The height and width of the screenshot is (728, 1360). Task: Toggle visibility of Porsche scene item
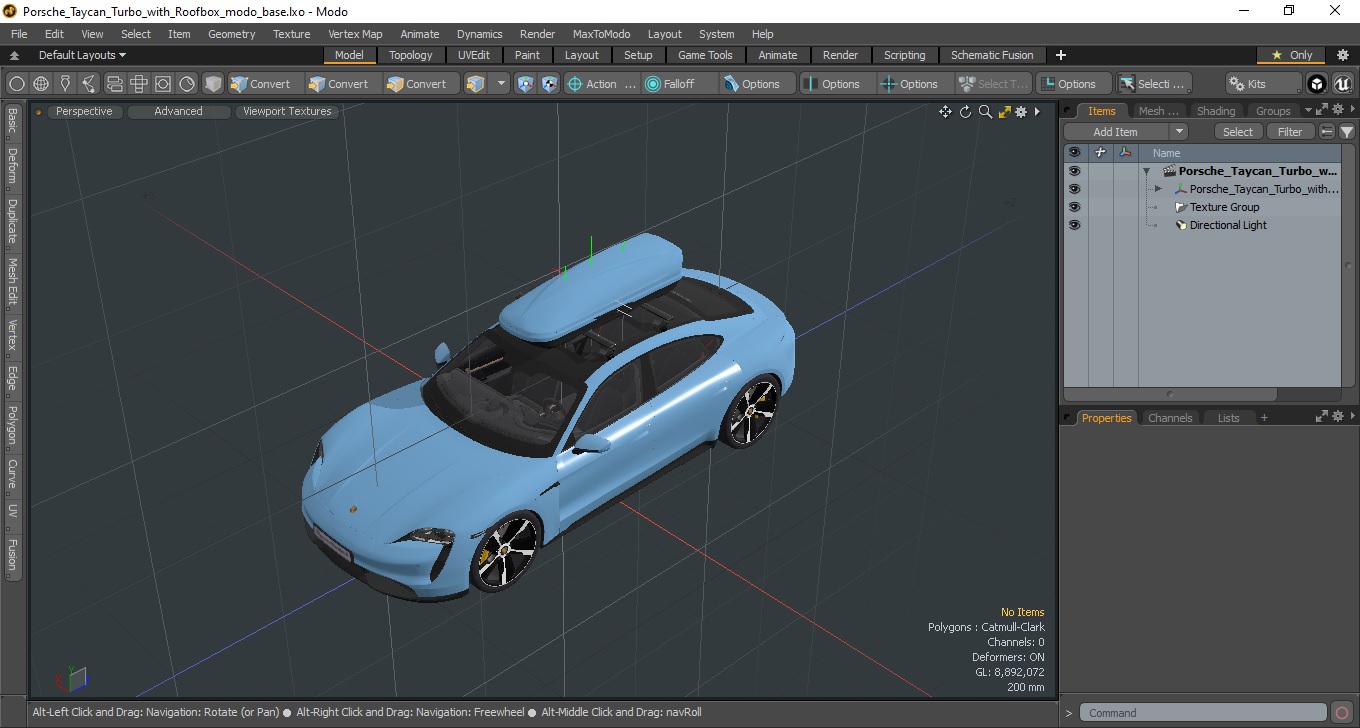(1074, 171)
